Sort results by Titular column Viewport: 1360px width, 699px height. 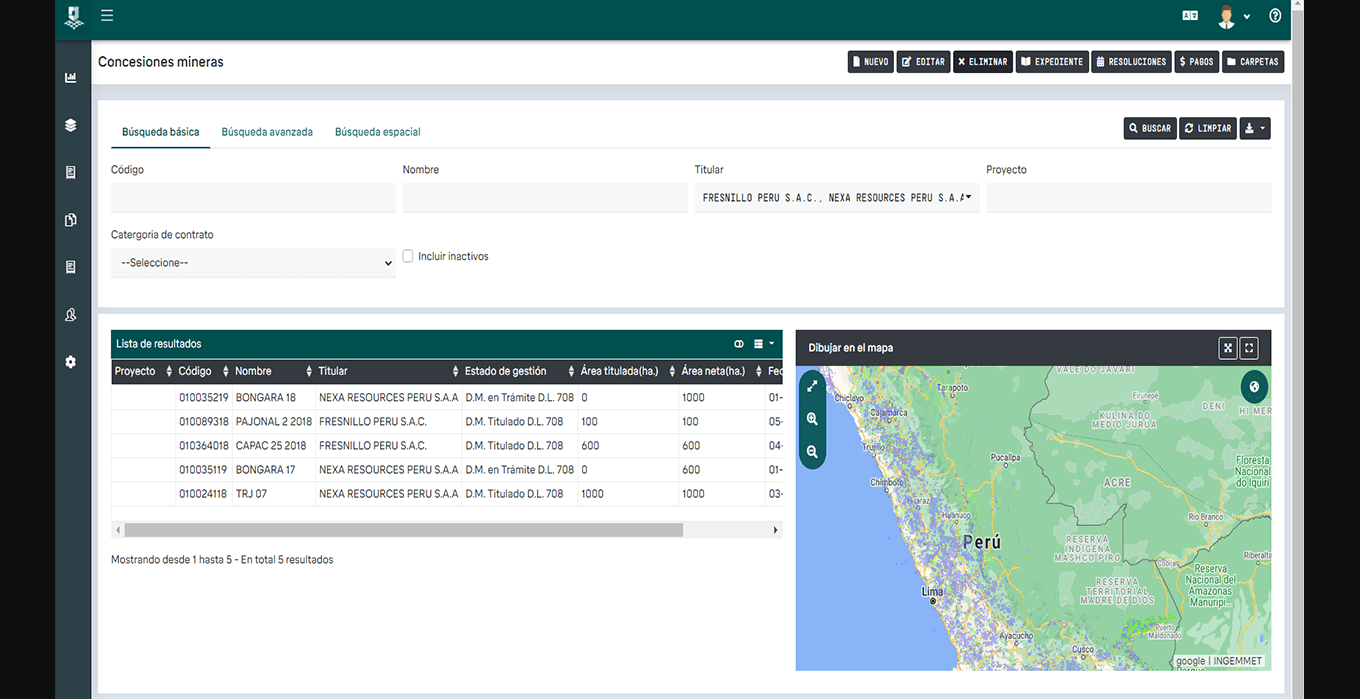coord(388,371)
